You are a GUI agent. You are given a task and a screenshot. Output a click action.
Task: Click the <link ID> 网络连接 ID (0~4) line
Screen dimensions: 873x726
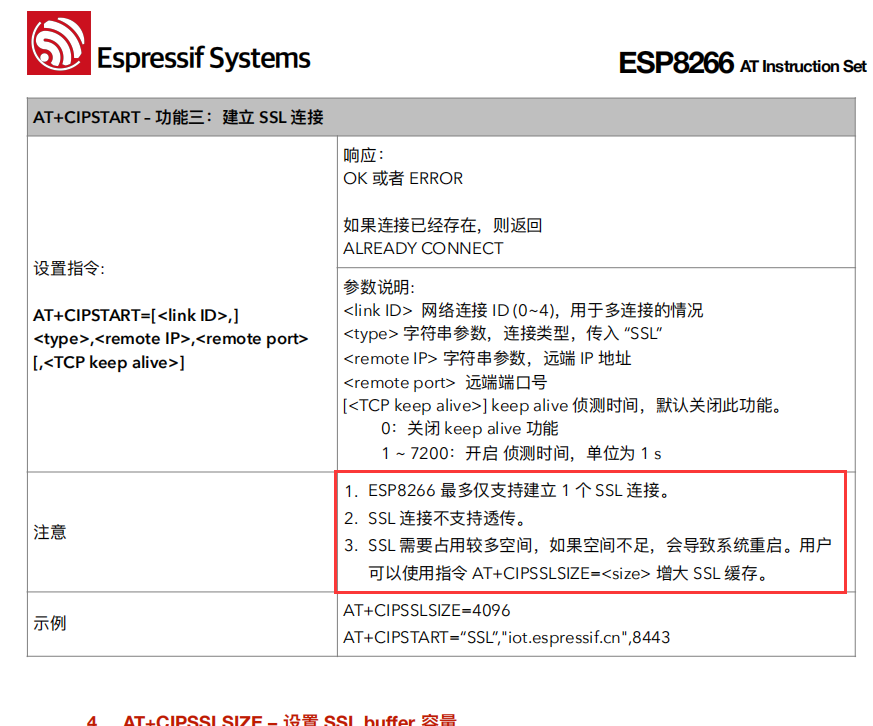[x=523, y=310]
